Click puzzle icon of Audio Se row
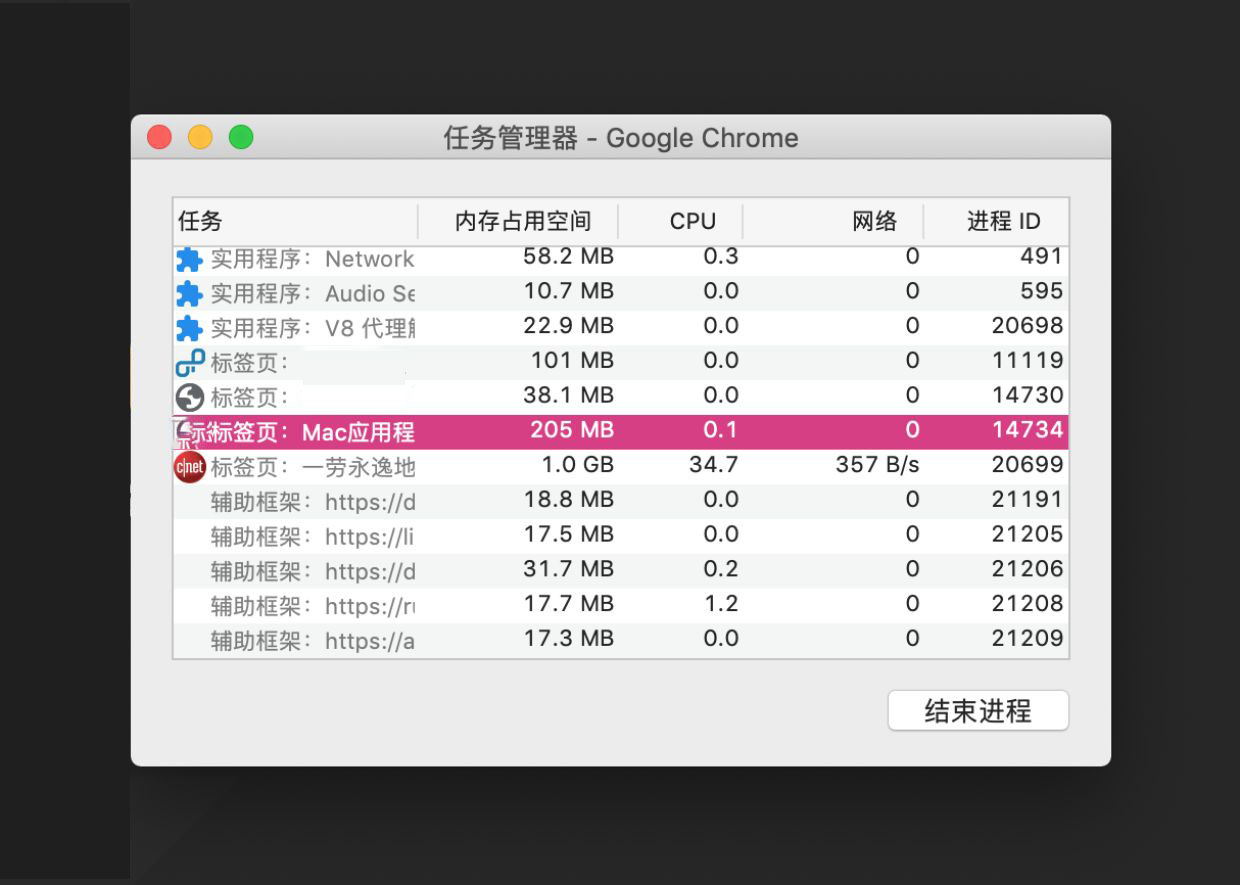 pos(189,294)
